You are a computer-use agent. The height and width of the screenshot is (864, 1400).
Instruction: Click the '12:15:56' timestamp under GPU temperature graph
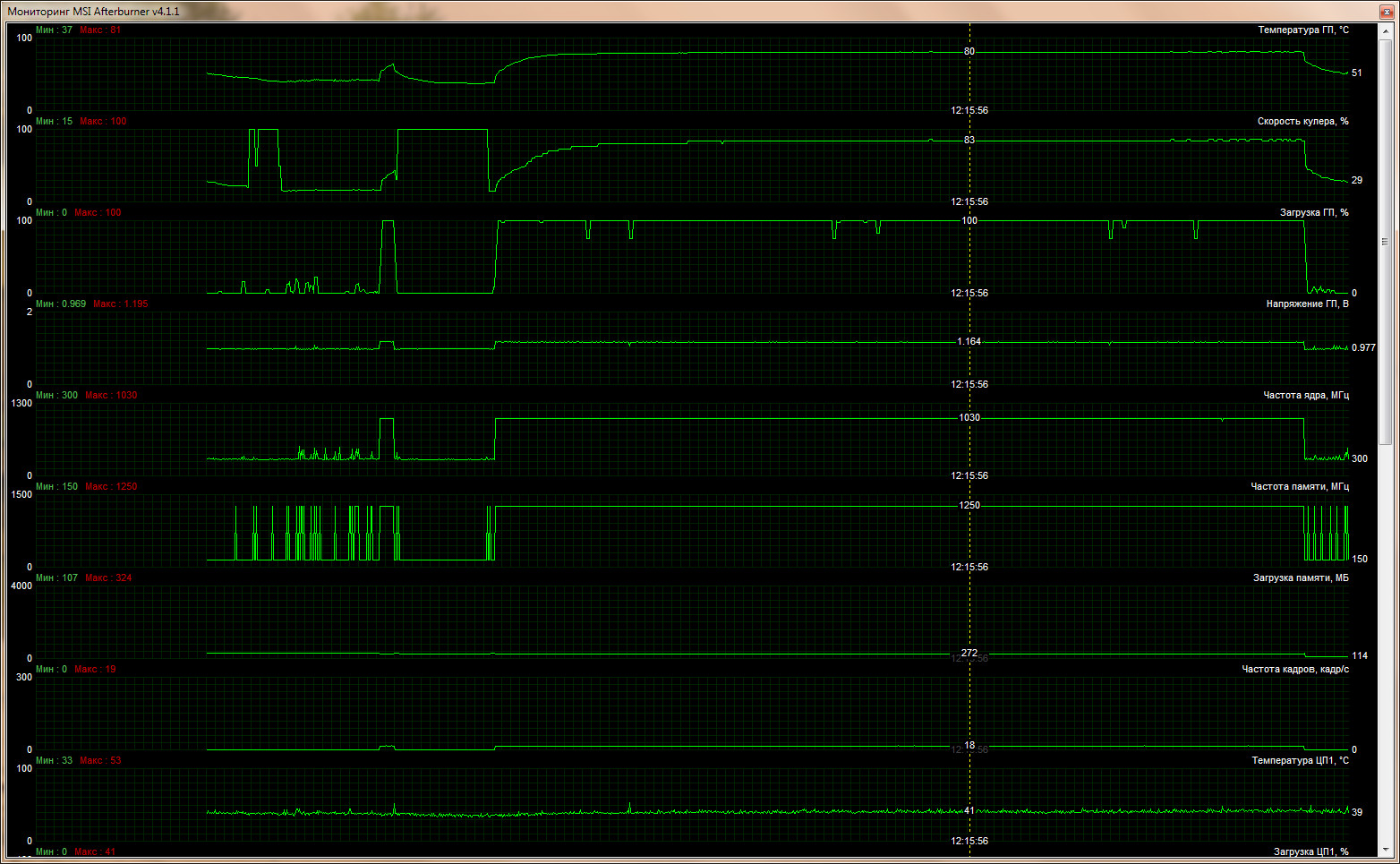[969, 111]
